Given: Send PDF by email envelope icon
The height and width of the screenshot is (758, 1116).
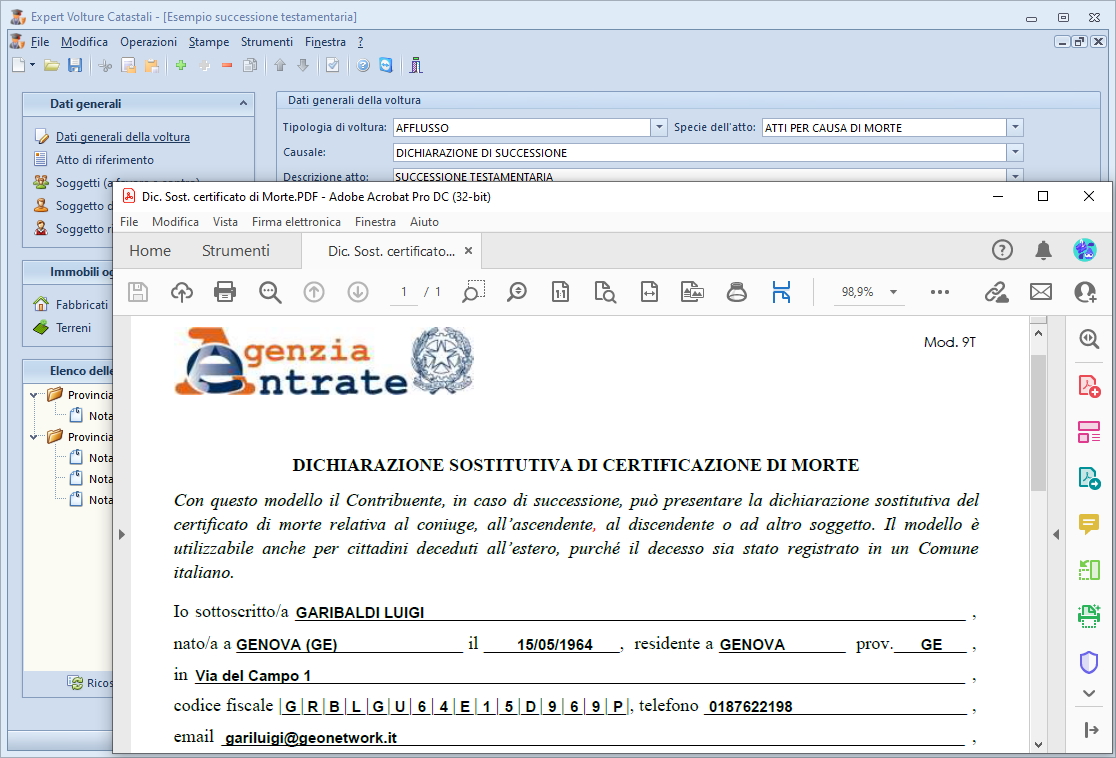Looking at the screenshot, I should coord(1041,292).
